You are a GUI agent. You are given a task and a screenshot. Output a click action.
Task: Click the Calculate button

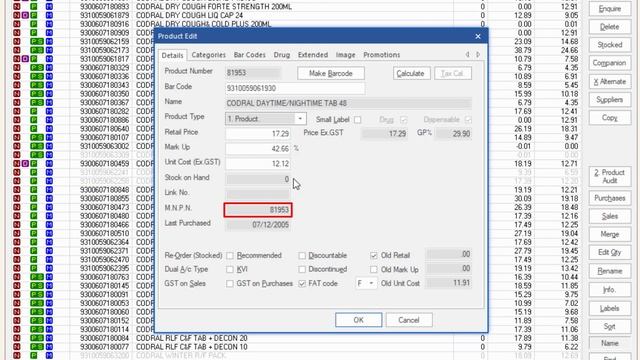[x=410, y=73]
